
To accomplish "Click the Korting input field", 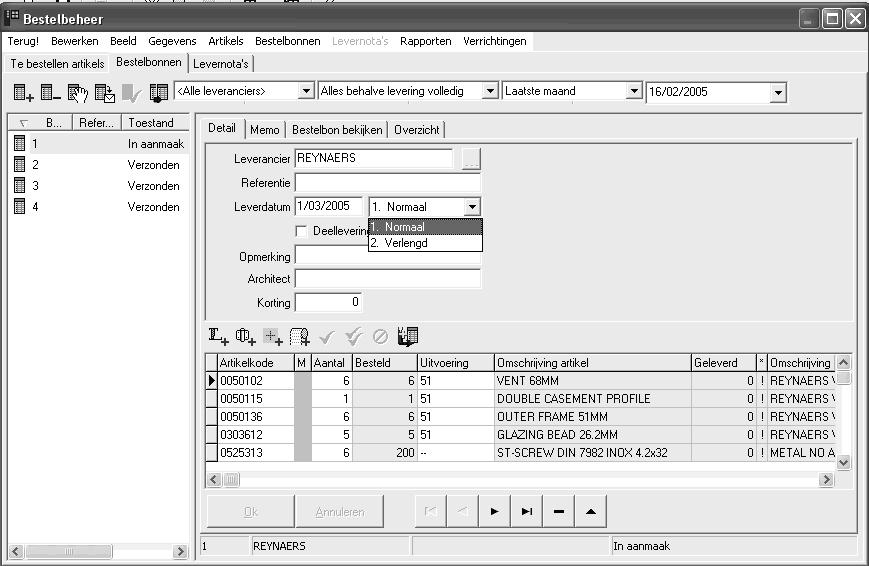I will (328, 303).
